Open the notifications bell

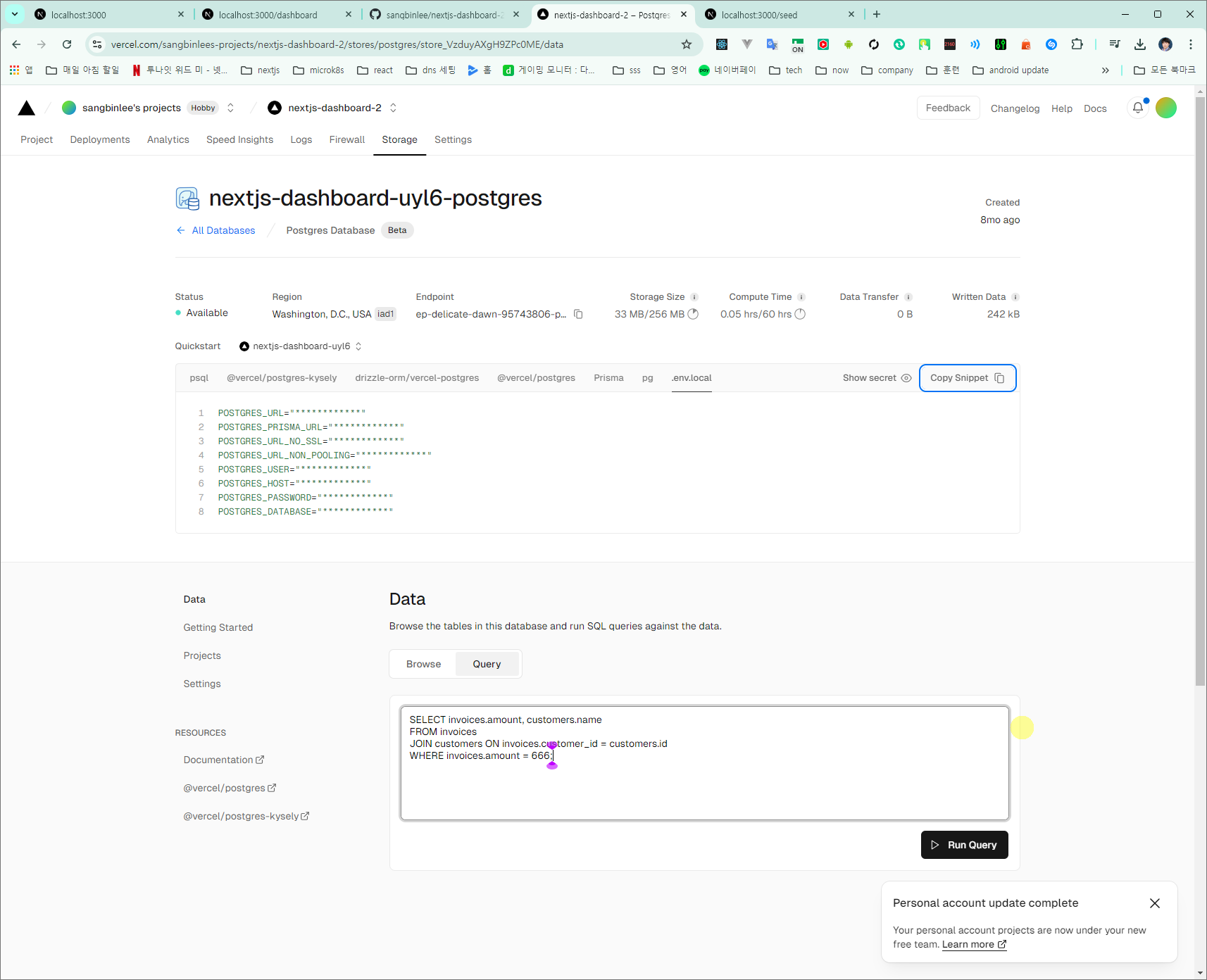point(1138,108)
